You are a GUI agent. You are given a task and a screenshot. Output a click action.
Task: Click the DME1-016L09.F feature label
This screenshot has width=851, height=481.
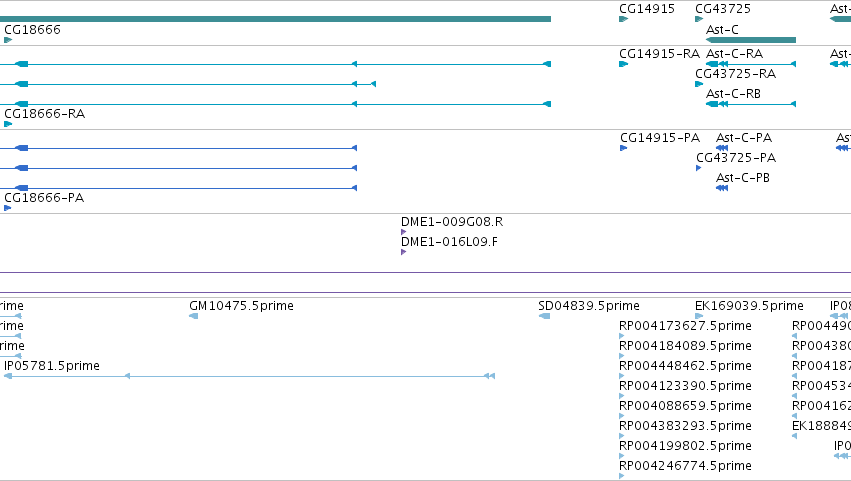[x=449, y=242]
